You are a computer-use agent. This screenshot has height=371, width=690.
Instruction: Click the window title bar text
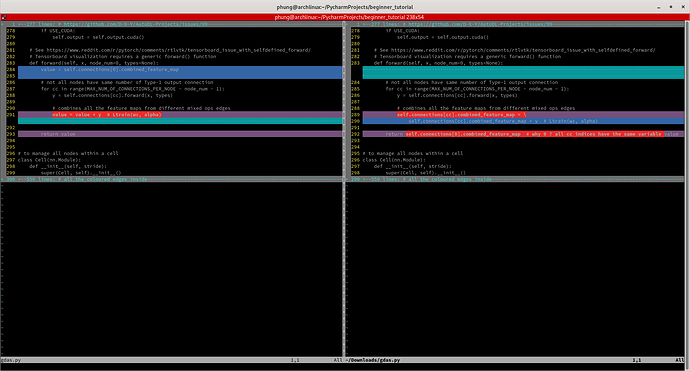pos(345,7)
